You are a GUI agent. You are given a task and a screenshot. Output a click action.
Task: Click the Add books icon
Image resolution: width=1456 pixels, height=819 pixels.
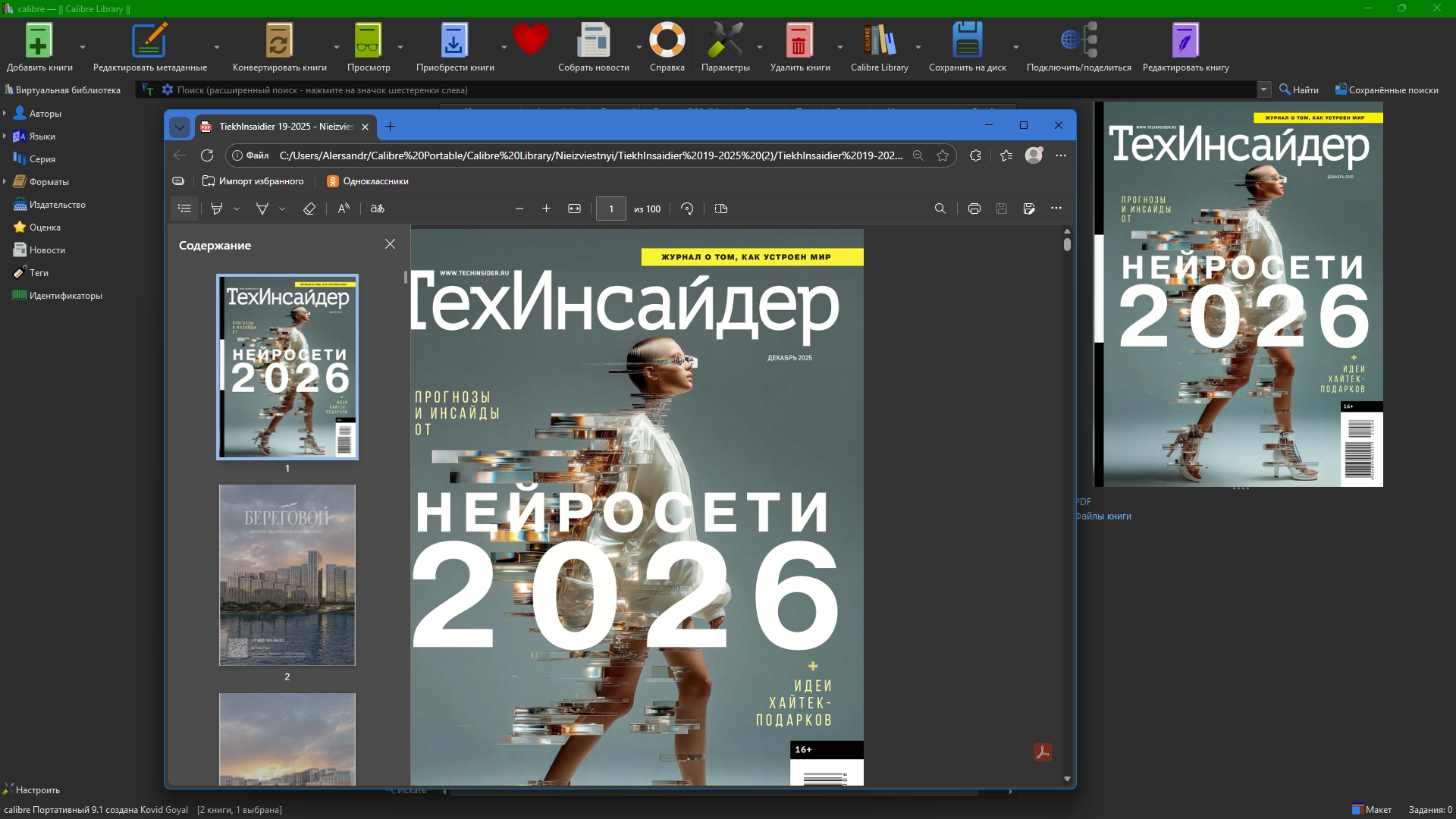(x=38, y=41)
